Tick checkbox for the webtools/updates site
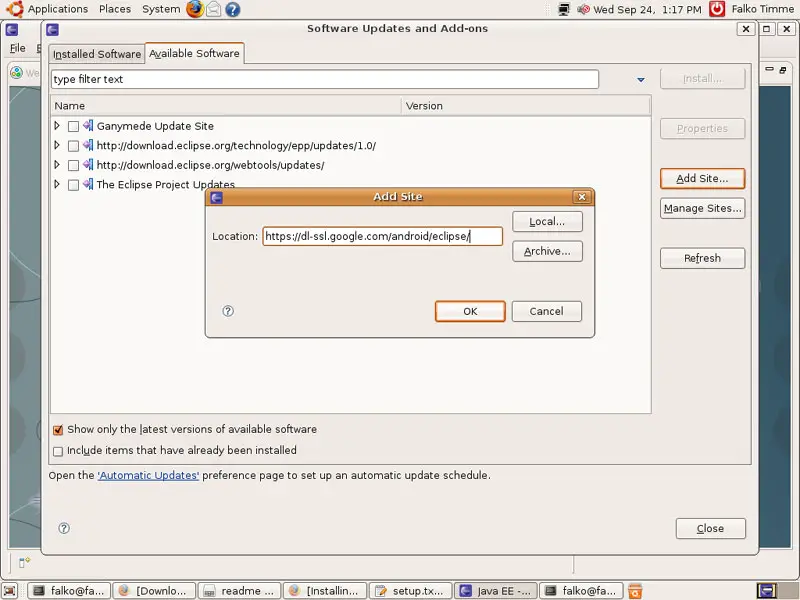The height and width of the screenshot is (600, 800). click(x=73, y=165)
